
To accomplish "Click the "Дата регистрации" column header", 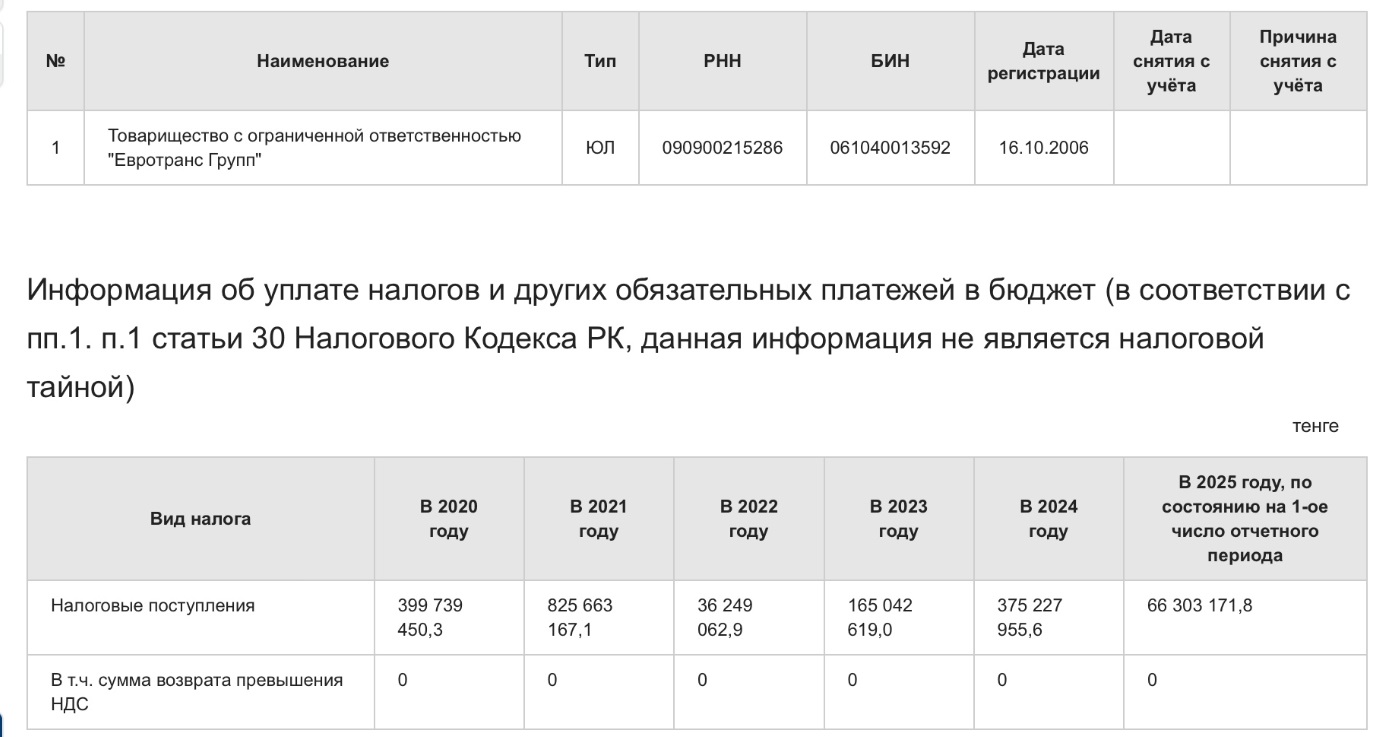I will pyautogui.click(x=1043, y=61).
